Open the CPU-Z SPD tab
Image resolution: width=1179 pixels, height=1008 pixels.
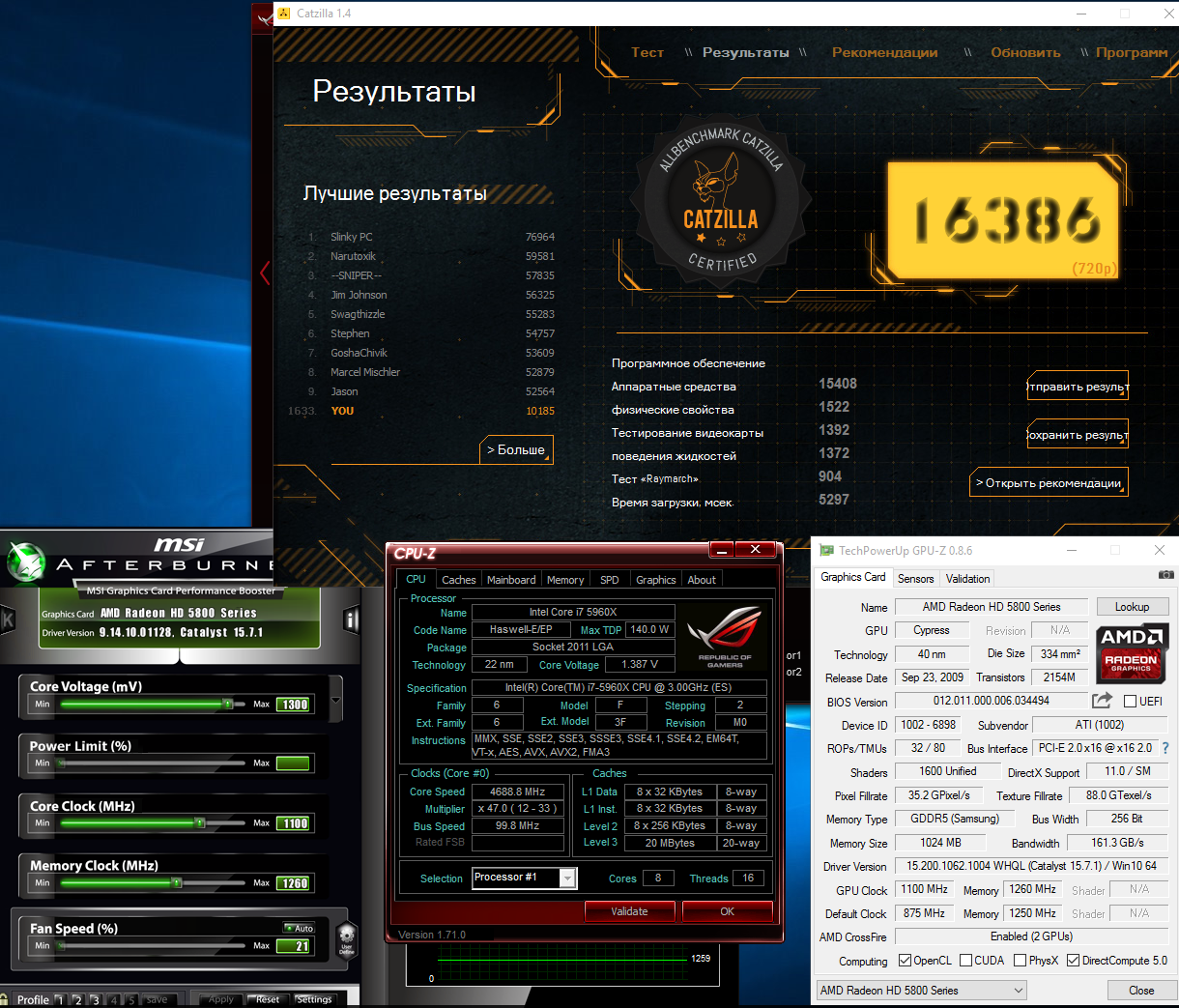609,580
